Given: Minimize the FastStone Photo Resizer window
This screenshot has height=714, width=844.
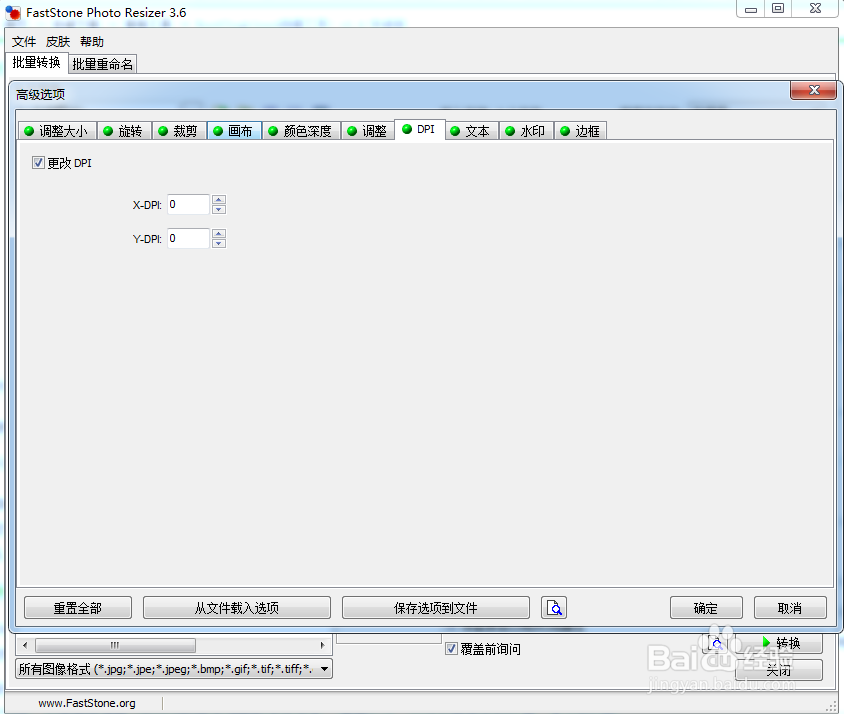Looking at the screenshot, I should point(751,9).
